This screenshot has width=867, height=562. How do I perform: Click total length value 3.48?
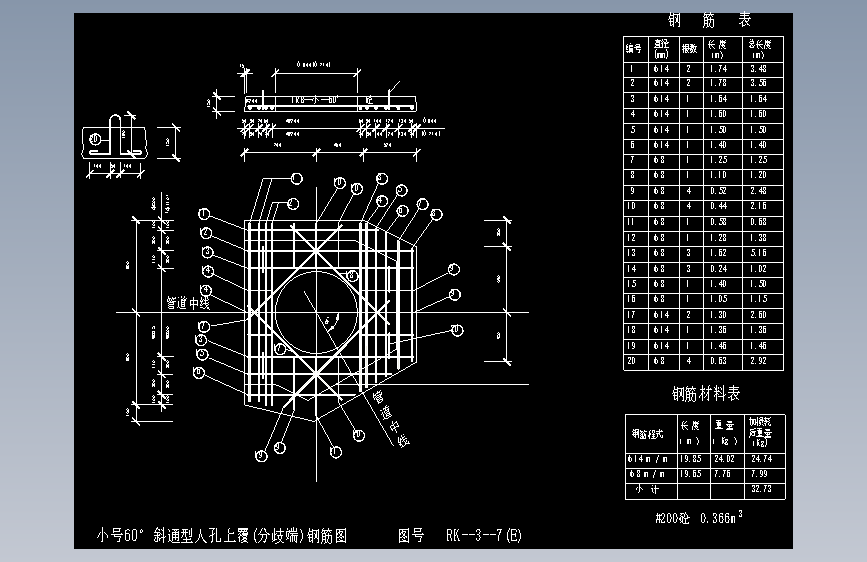coord(758,69)
